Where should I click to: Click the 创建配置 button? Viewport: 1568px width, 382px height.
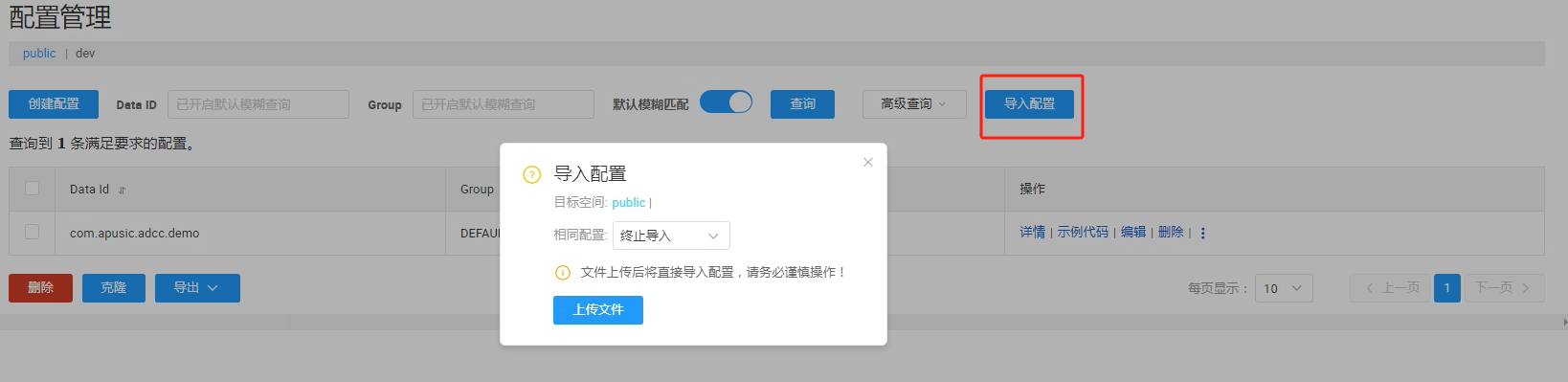click(x=54, y=104)
